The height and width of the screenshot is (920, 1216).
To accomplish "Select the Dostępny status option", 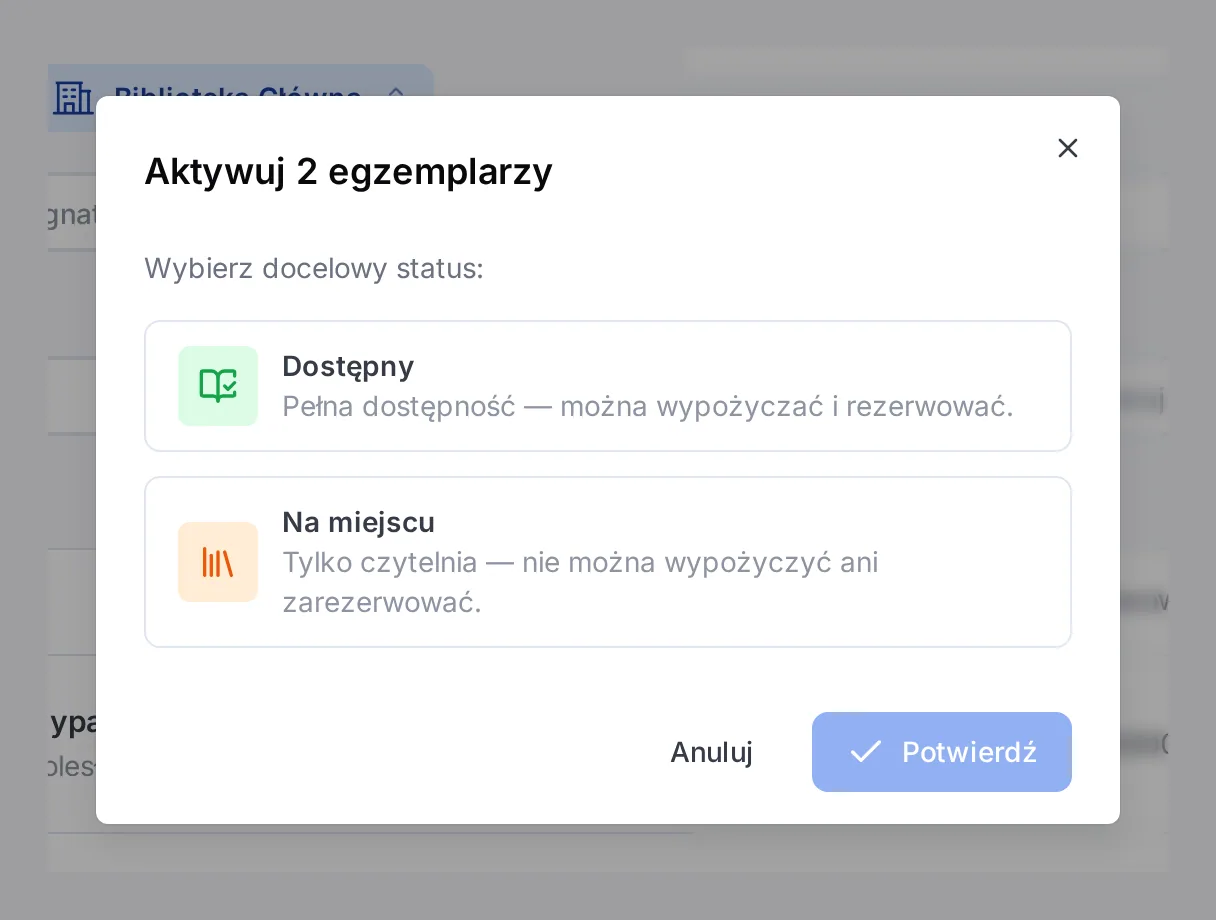I will coord(608,386).
